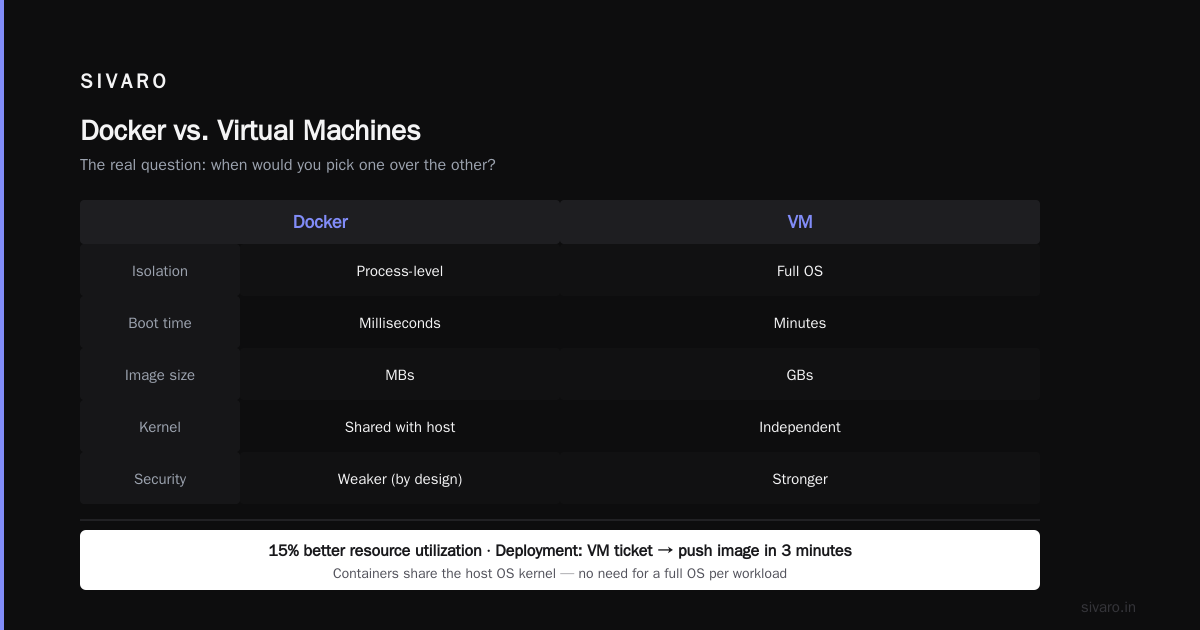
Task: Select the Image size row label
Action: click(x=160, y=375)
